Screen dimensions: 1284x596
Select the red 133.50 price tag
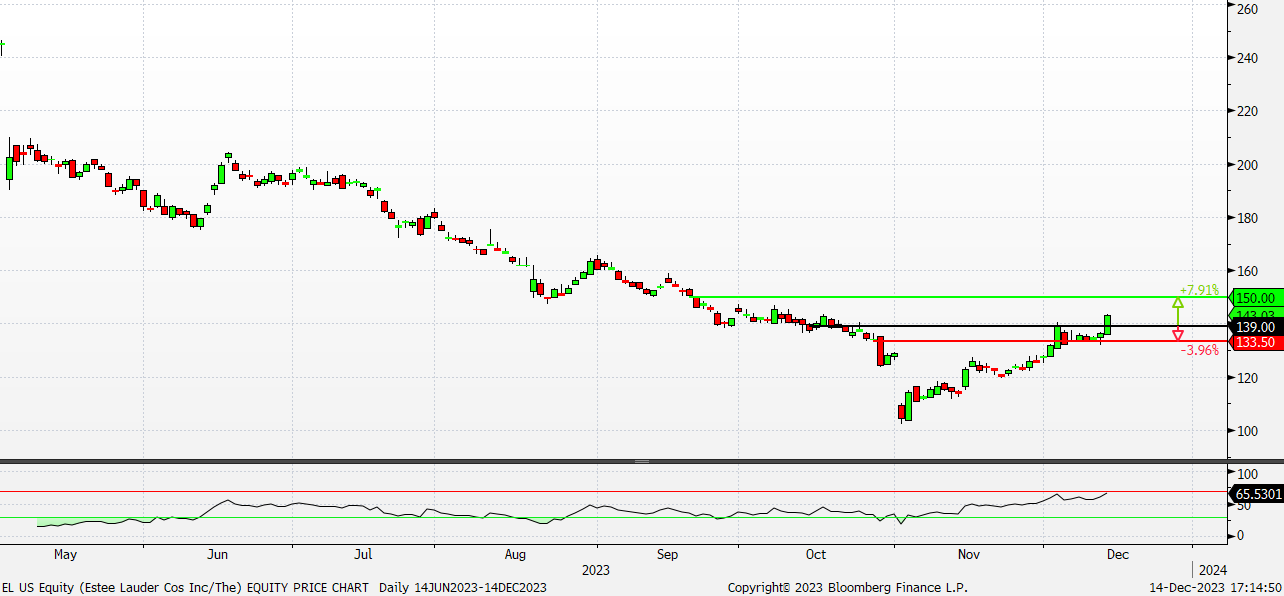(x=1255, y=342)
